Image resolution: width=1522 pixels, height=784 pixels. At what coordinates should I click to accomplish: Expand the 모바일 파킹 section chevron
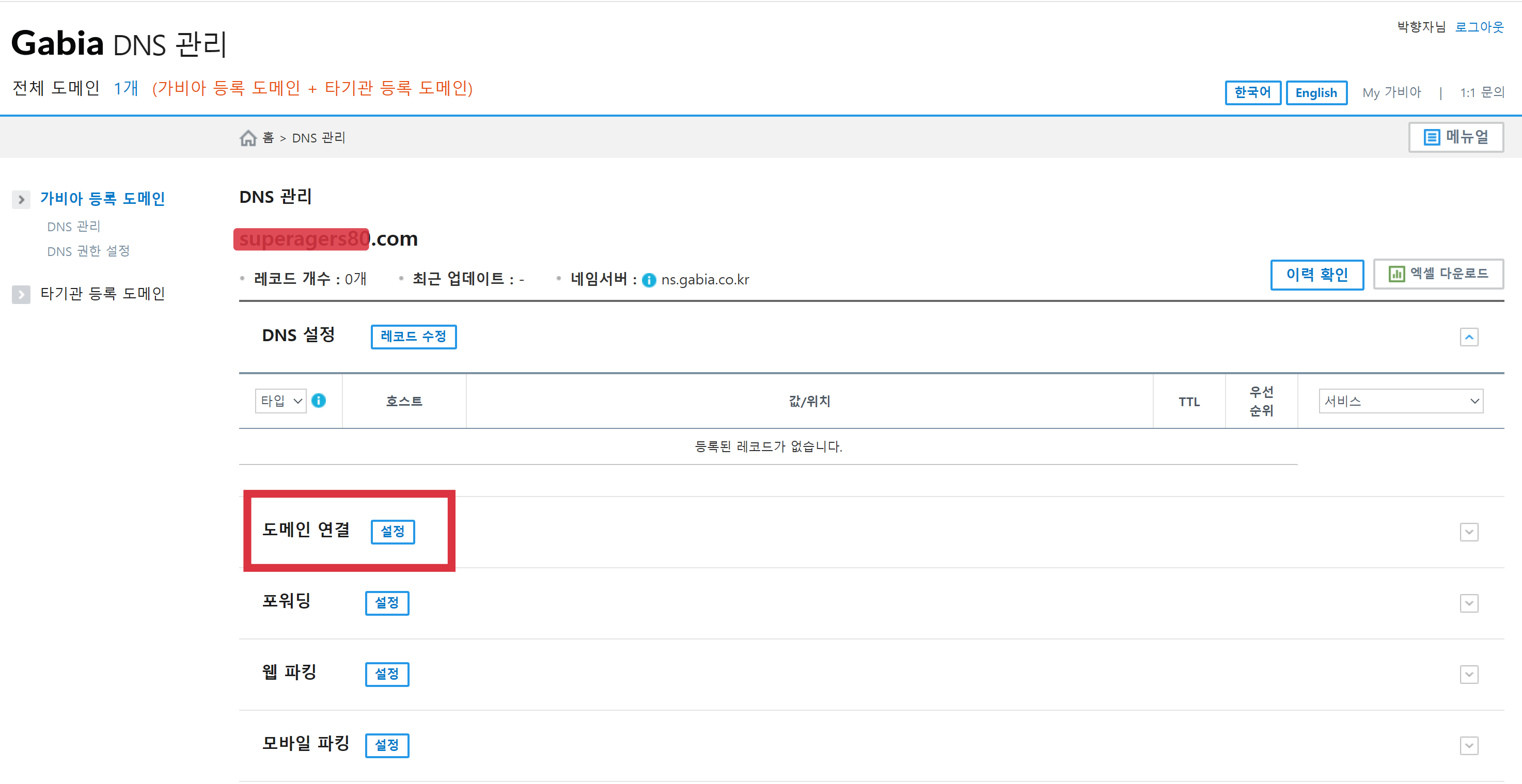click(1469, 746)
